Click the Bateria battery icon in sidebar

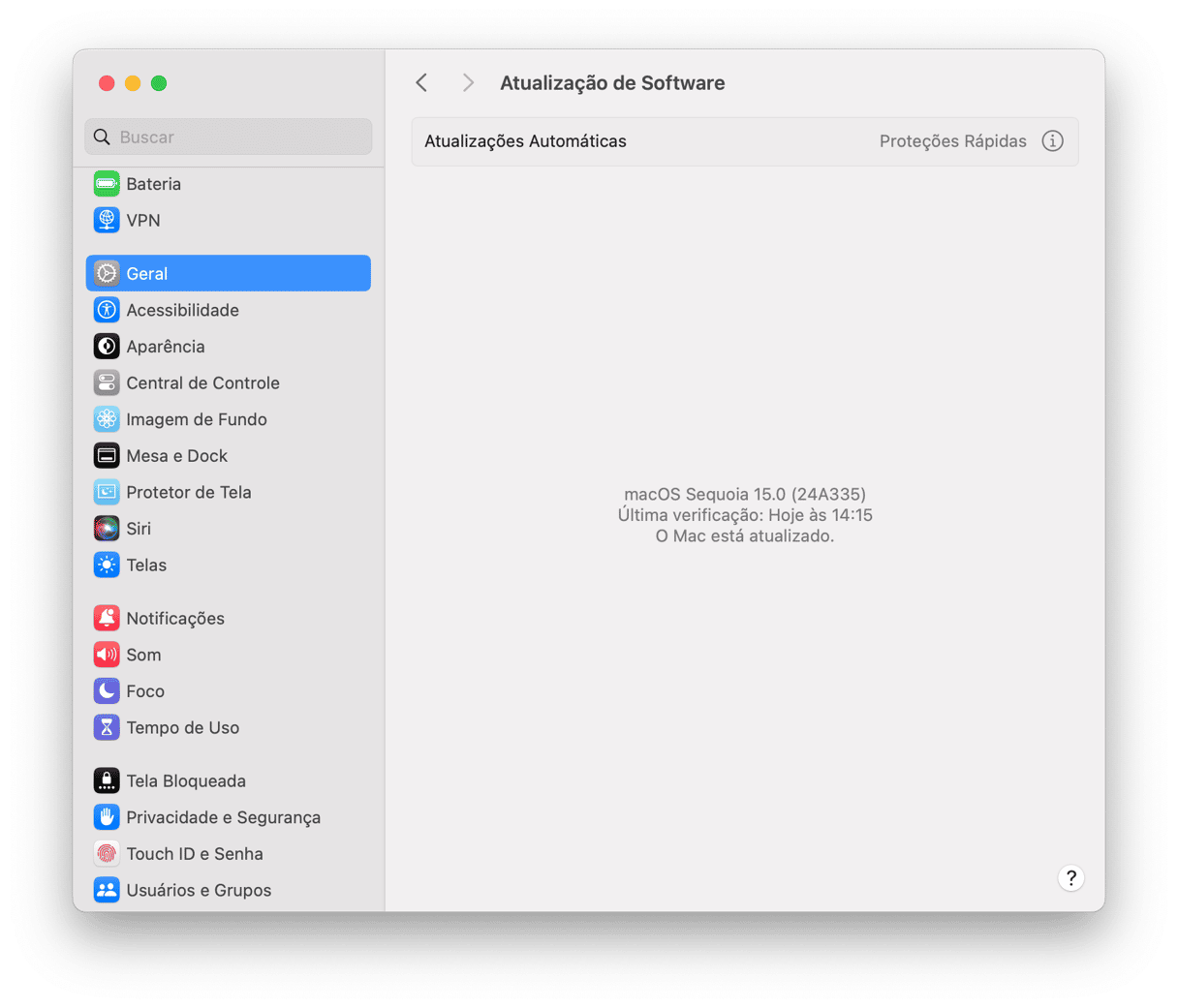click(107, 184)
